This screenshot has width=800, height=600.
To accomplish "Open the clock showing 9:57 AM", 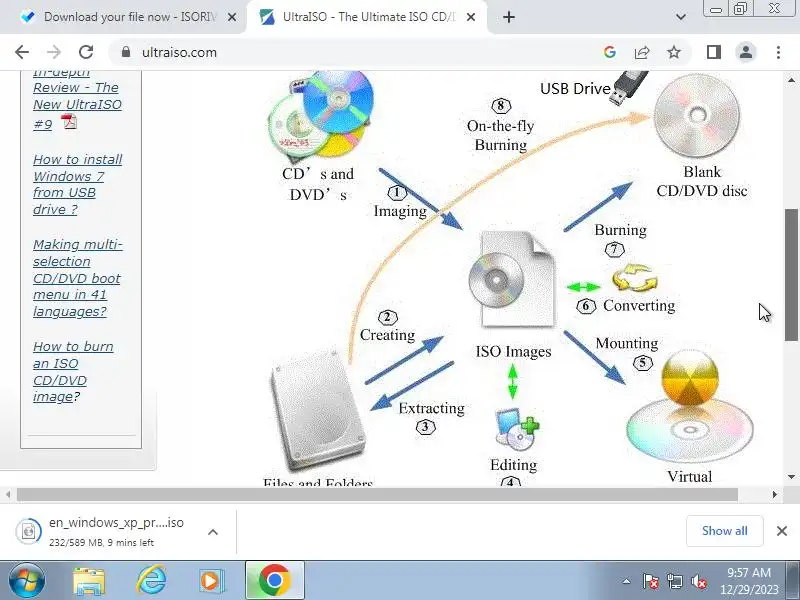I will click(x=749, y=581).
